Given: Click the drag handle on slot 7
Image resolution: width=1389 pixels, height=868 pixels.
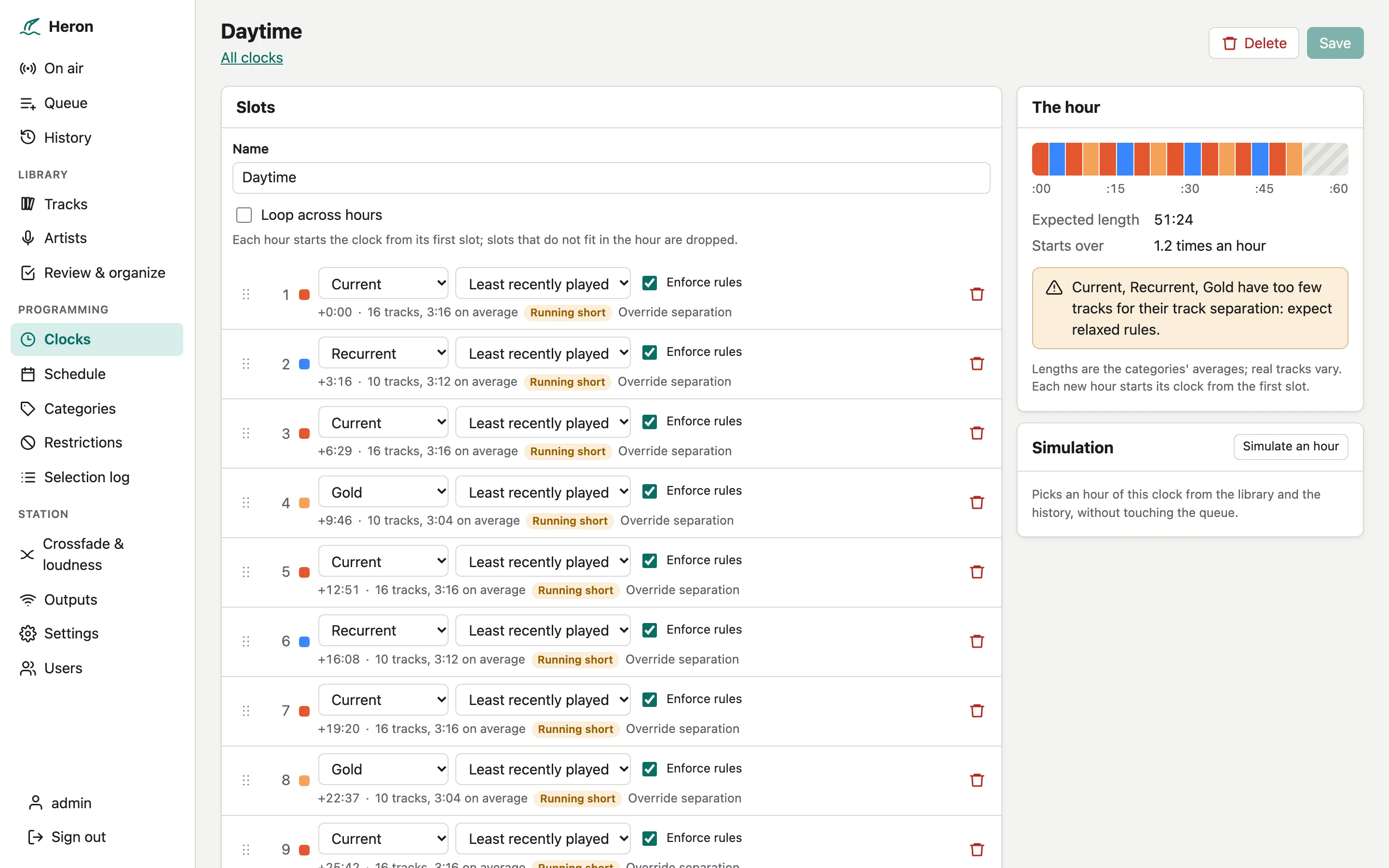Looking at the screenshot, I should pyautogui.click(x=246, y=711).
